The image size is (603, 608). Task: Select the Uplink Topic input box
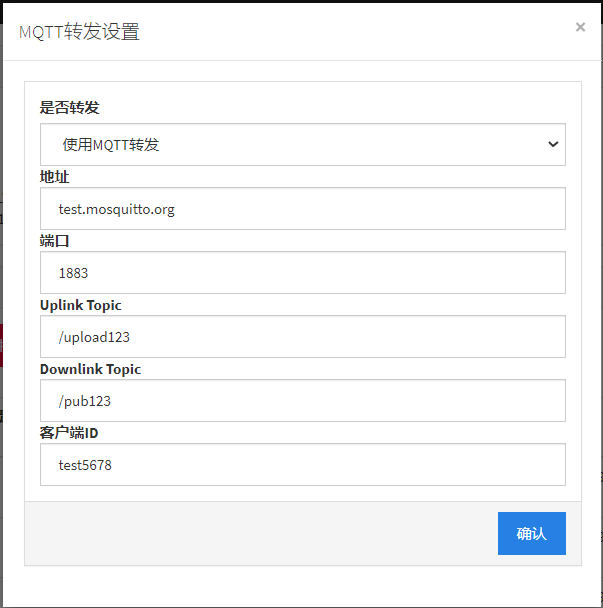[302, 337]
